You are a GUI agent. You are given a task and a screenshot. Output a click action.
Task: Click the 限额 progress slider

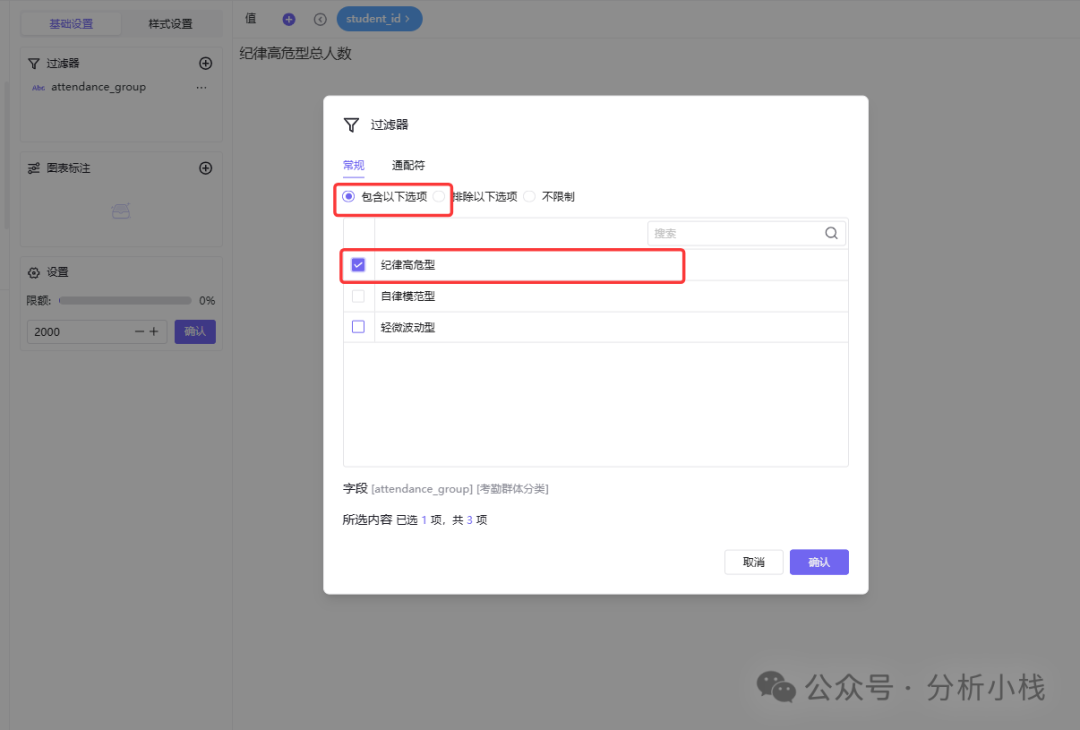[125, 301]
